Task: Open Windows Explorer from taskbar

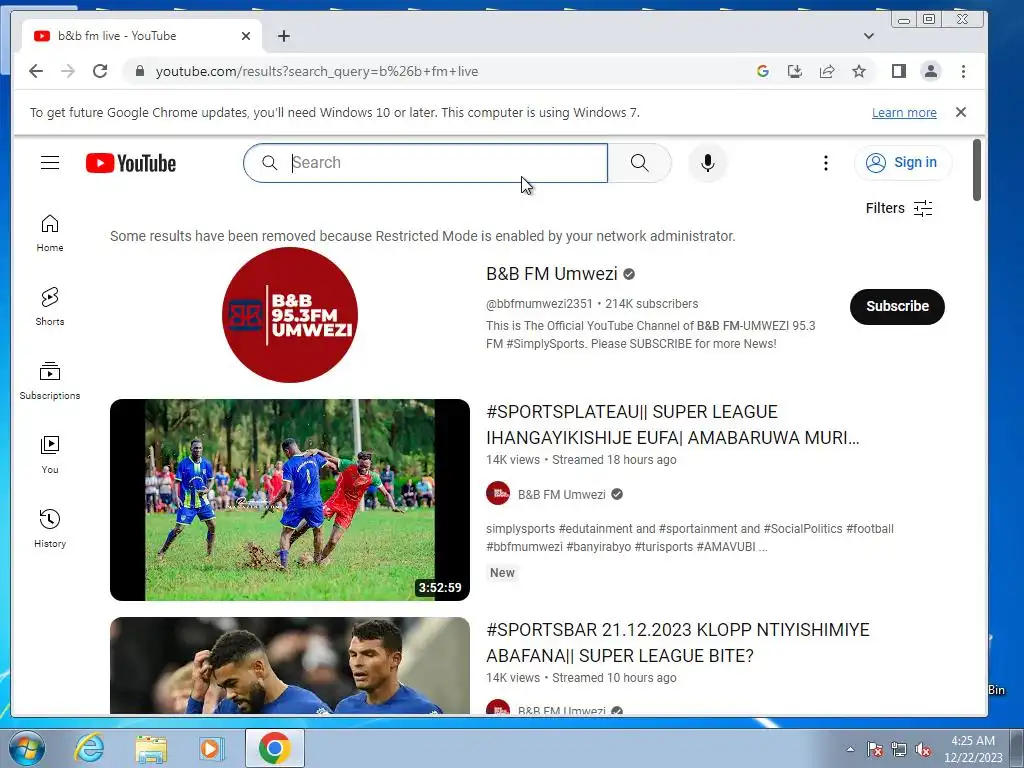Action: [151, 748]
